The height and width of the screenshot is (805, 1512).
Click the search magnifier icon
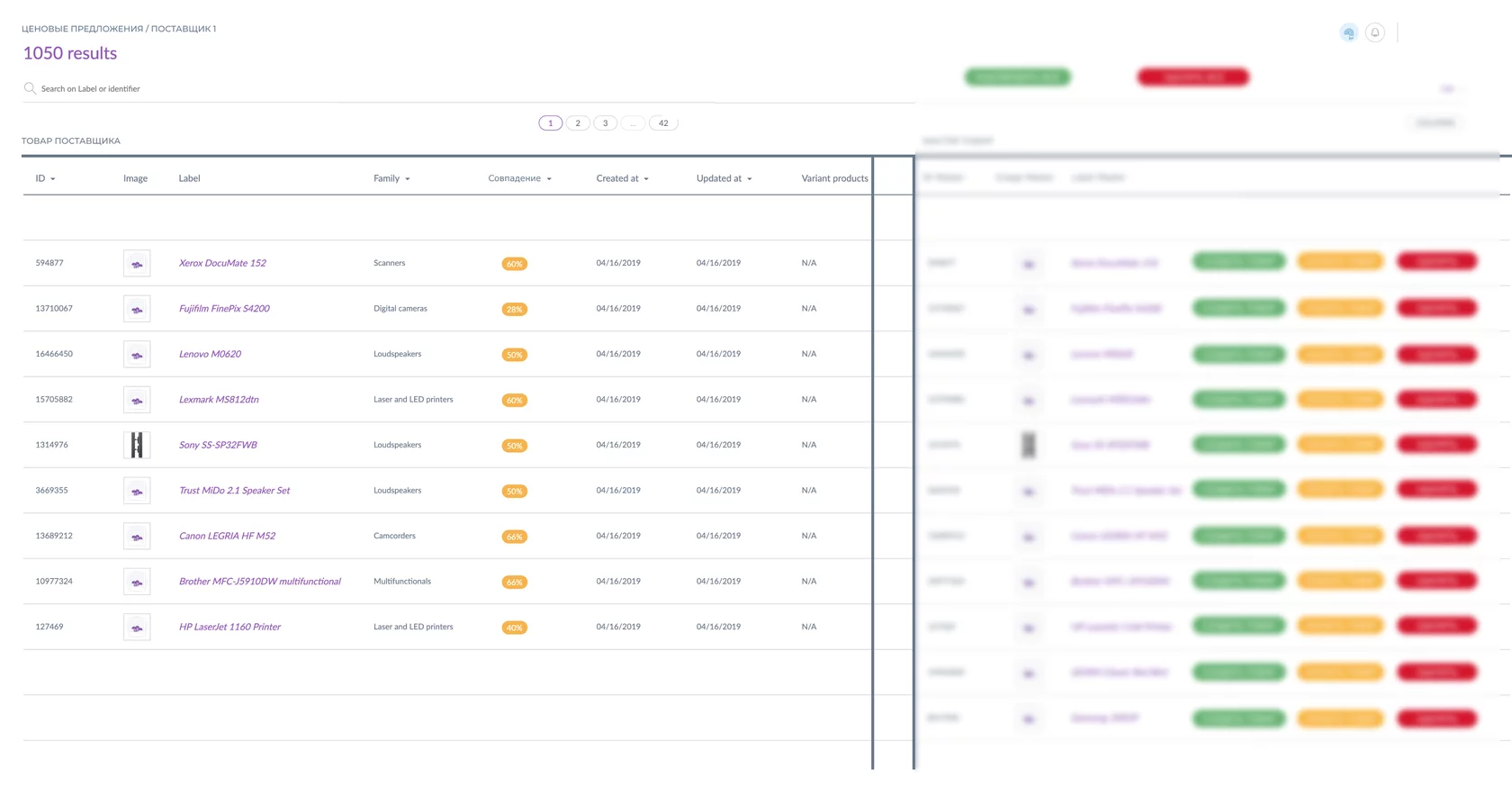[x=30, y=88]
